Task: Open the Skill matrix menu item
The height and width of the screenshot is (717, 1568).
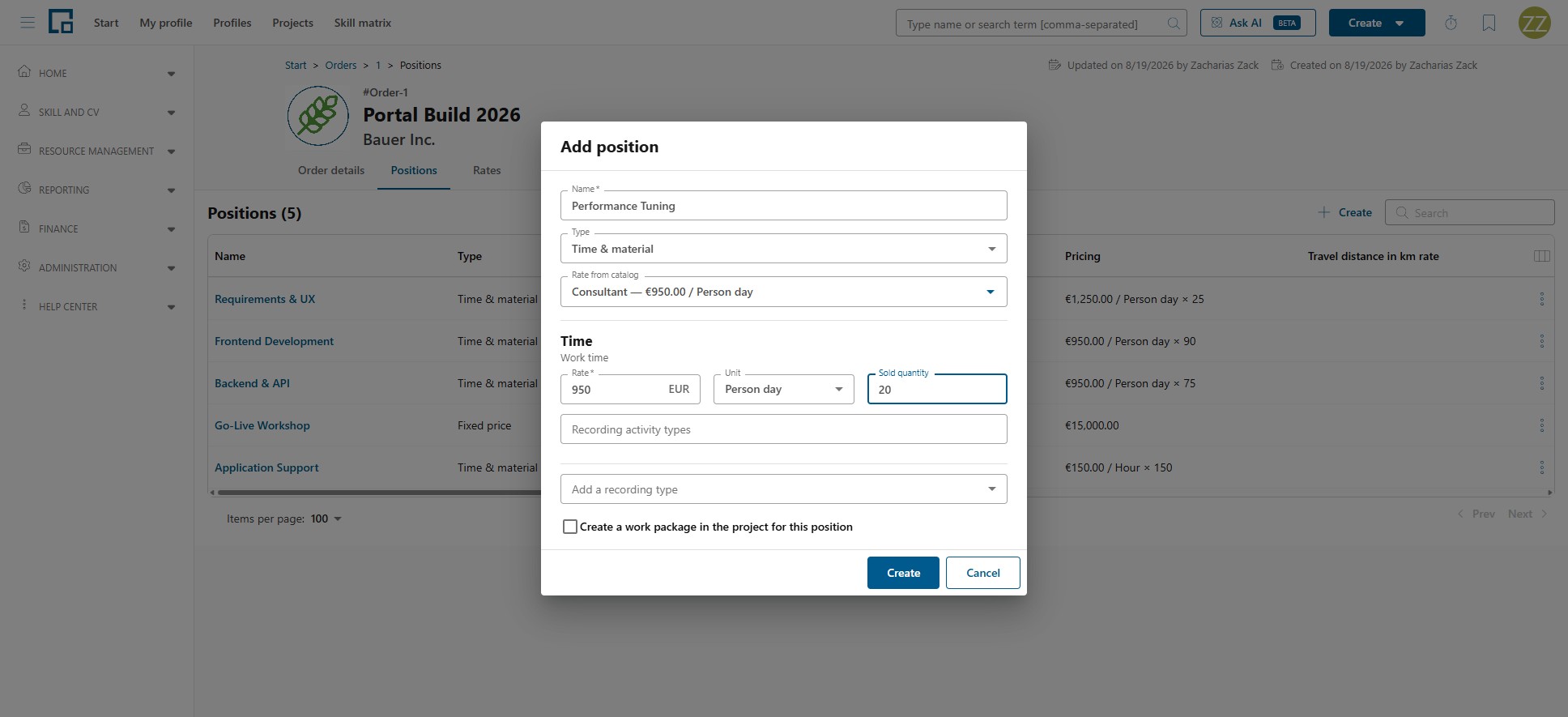Action: (x=363, y=23)
